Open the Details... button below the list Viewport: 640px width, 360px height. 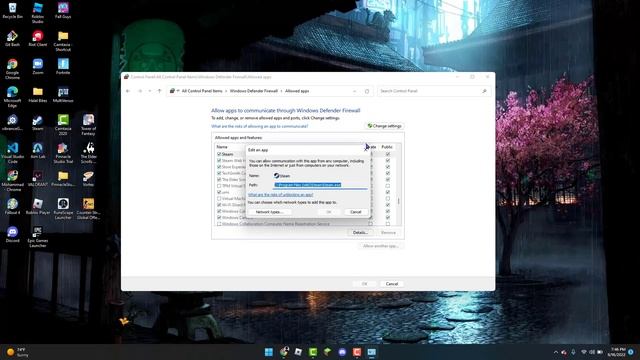pos(360,233)
